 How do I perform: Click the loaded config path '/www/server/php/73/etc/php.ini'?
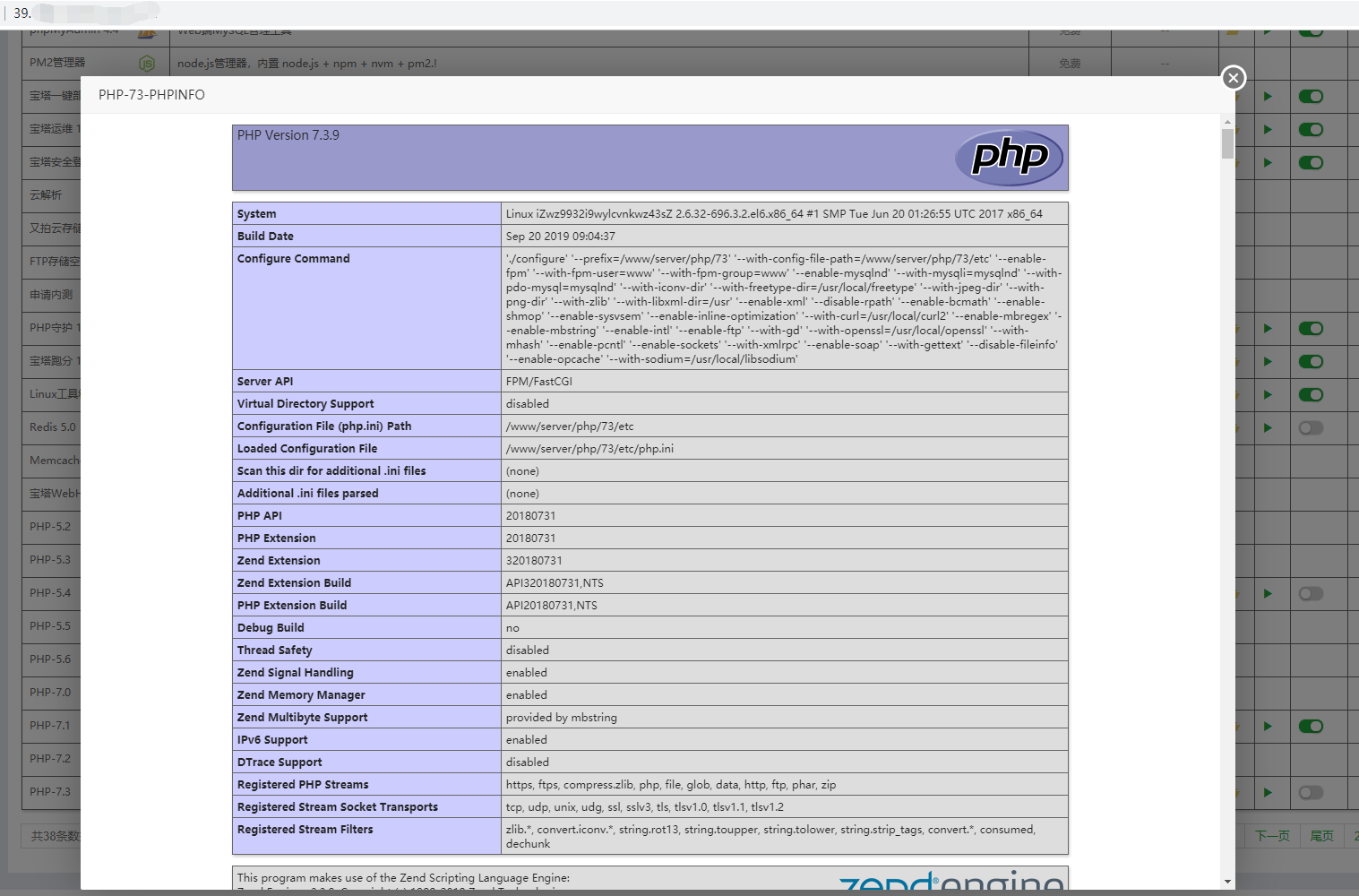pyautogui.click(x=589, y=449)
